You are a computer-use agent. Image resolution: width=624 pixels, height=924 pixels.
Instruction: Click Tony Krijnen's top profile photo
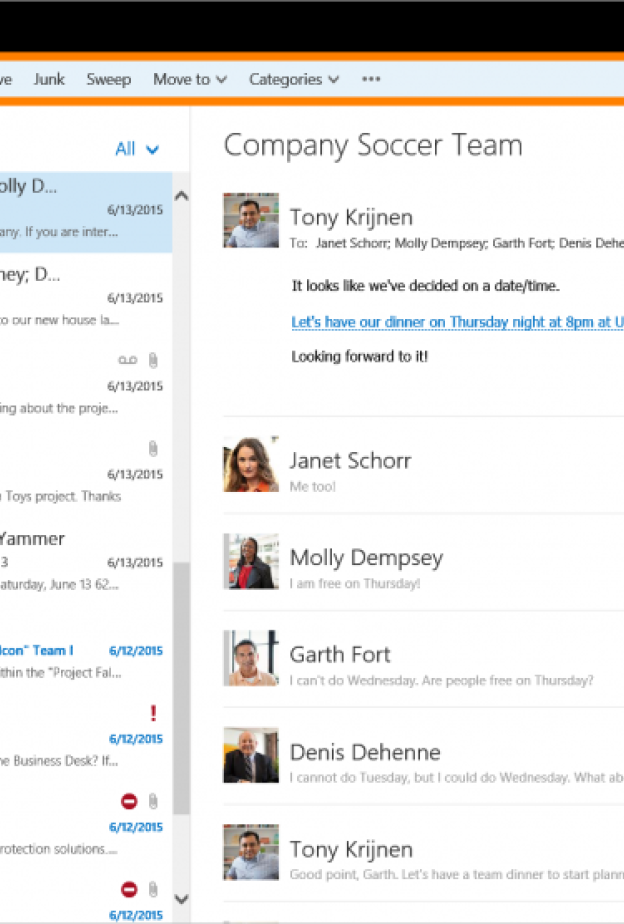(251, 220)
